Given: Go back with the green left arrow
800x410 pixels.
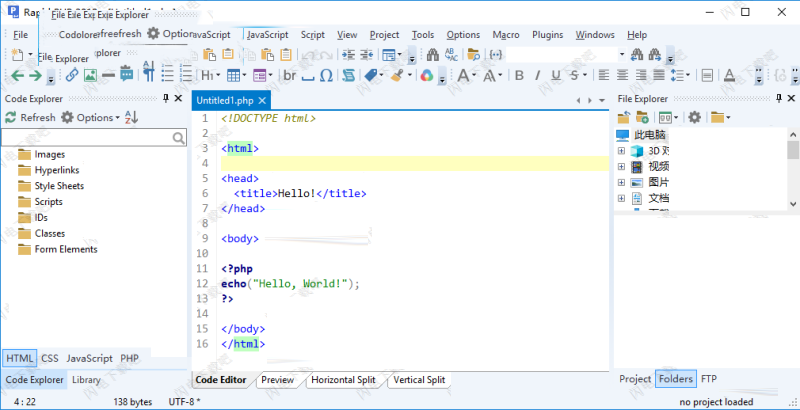Looking at the screenshot, I should coord(17,75).
